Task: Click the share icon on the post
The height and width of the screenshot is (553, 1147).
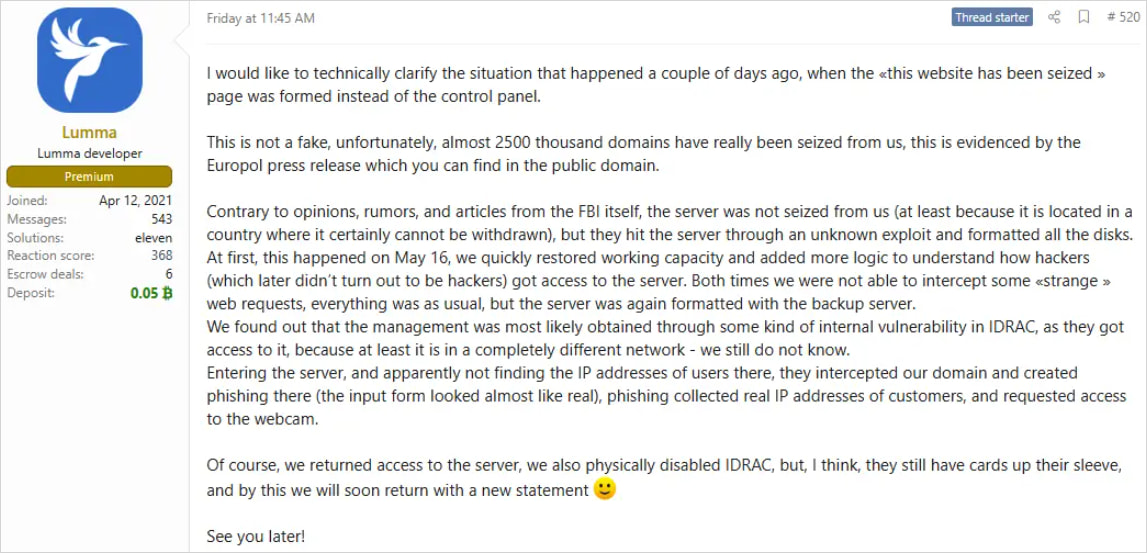Action: (1054, 17)
